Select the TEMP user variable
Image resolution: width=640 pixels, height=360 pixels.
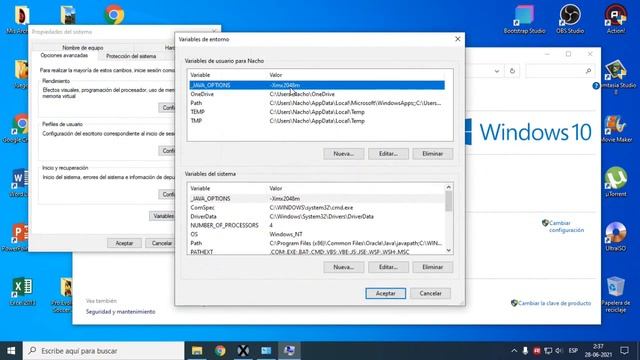tap(317, 112)
